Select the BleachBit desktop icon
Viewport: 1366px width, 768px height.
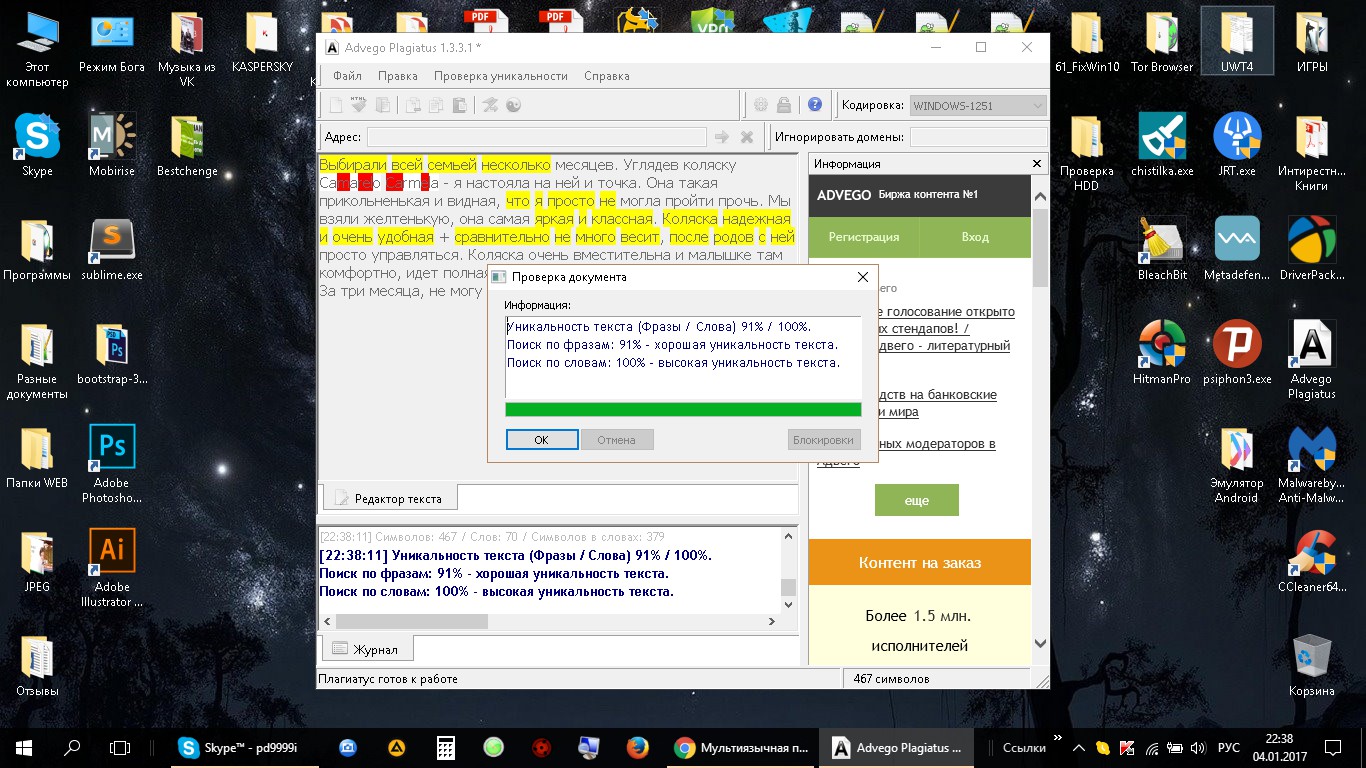[1162, 248]
